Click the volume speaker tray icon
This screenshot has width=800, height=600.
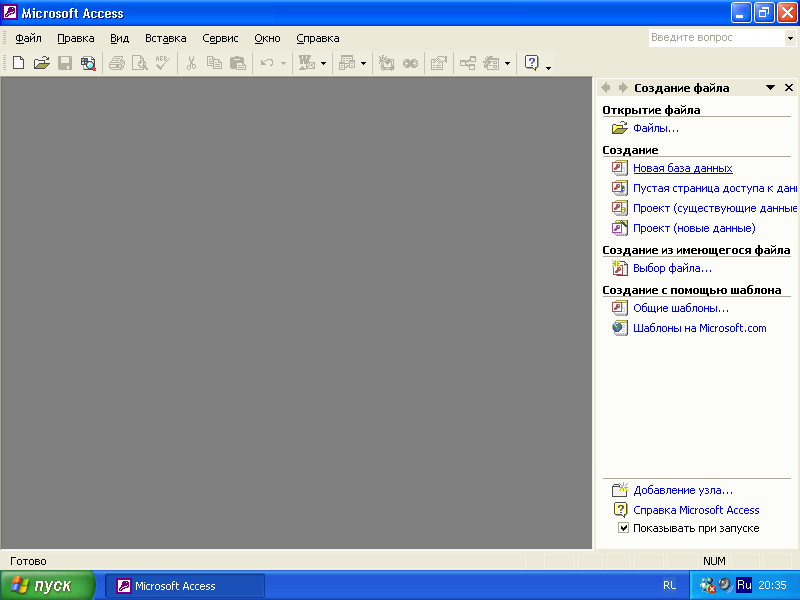(724, 585)
